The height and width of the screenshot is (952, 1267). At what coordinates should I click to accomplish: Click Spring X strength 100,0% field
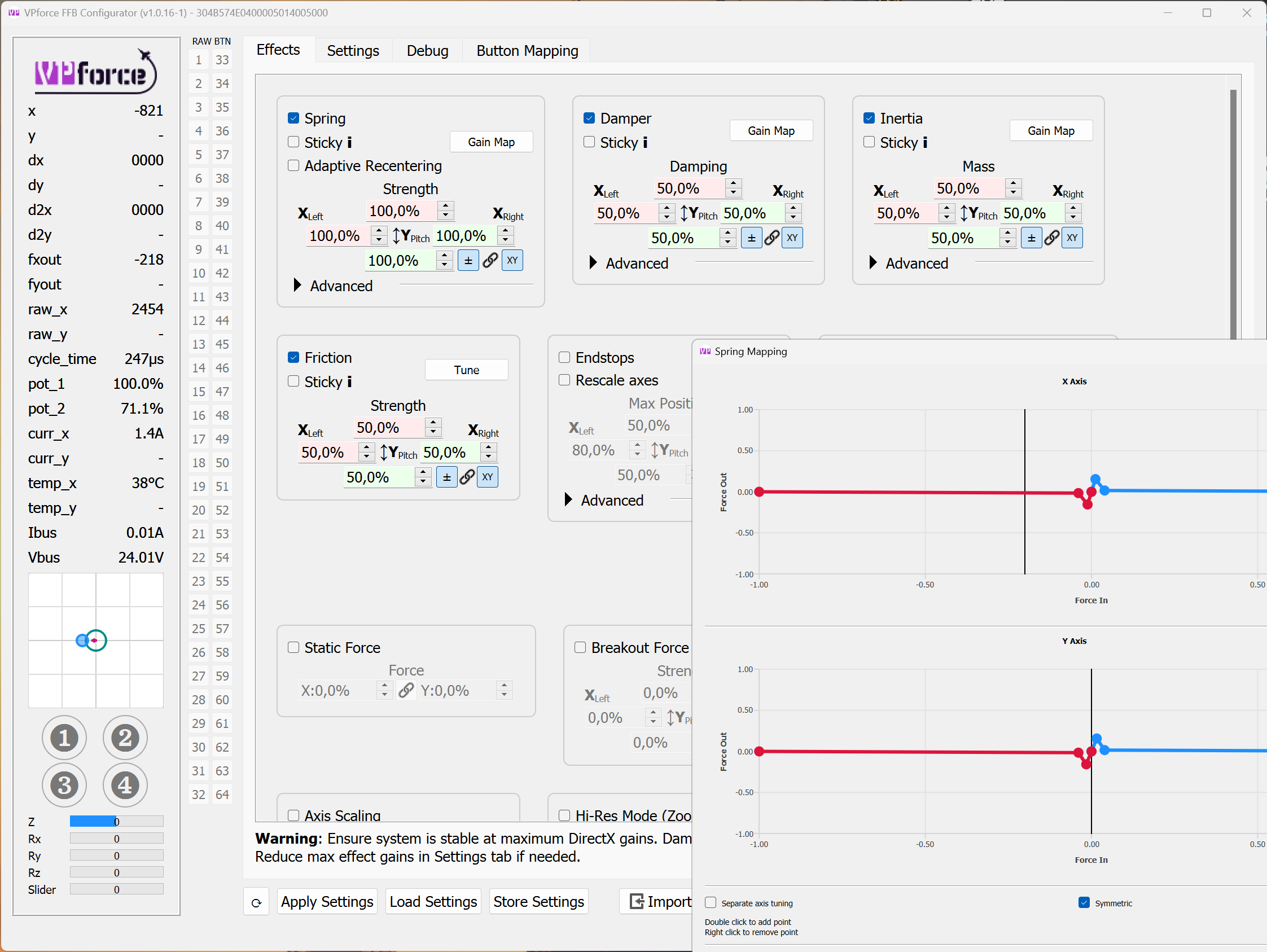click(x=401, y=211)
